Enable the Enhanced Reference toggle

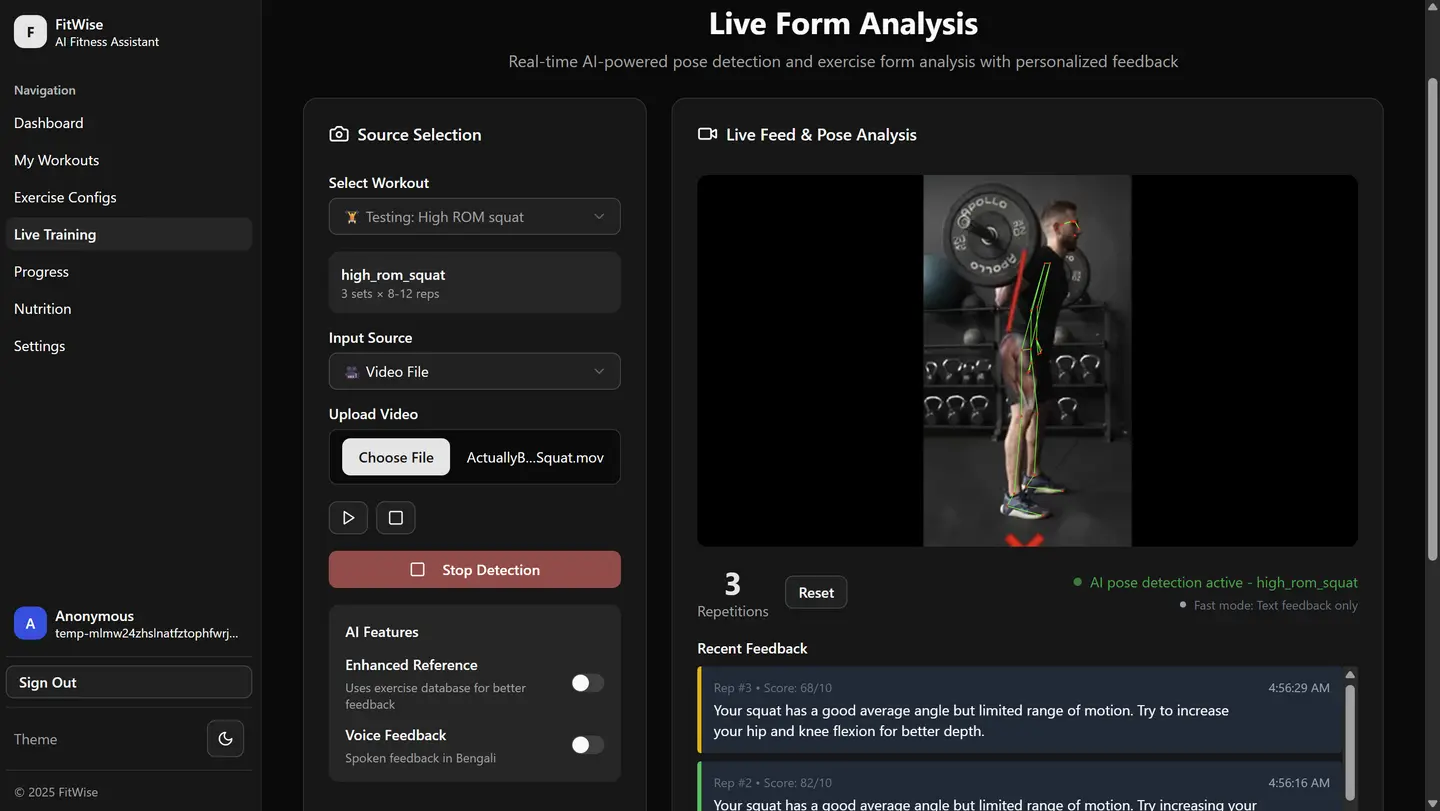click(587, 682)
